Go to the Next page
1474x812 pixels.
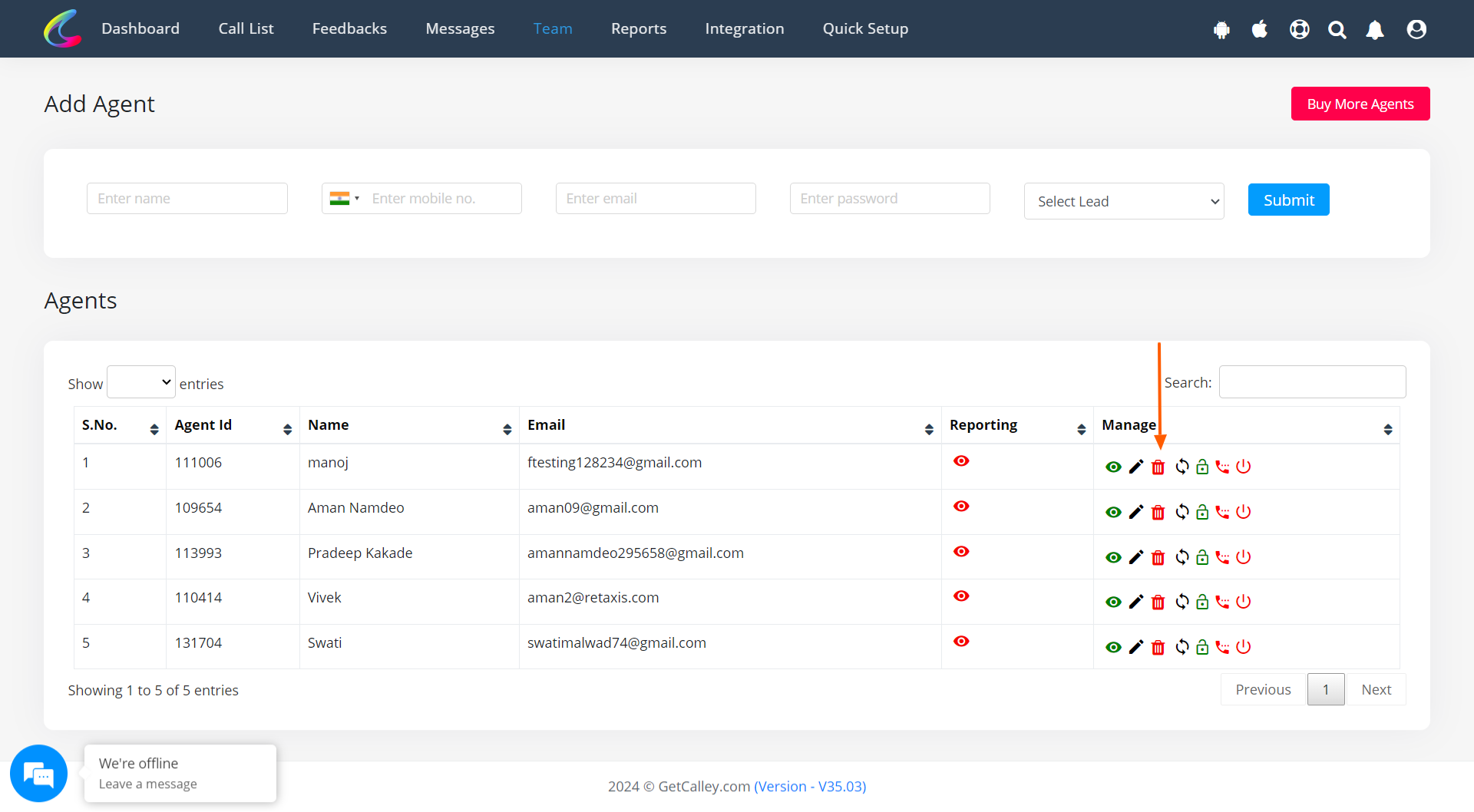[x=1376, y=689]
